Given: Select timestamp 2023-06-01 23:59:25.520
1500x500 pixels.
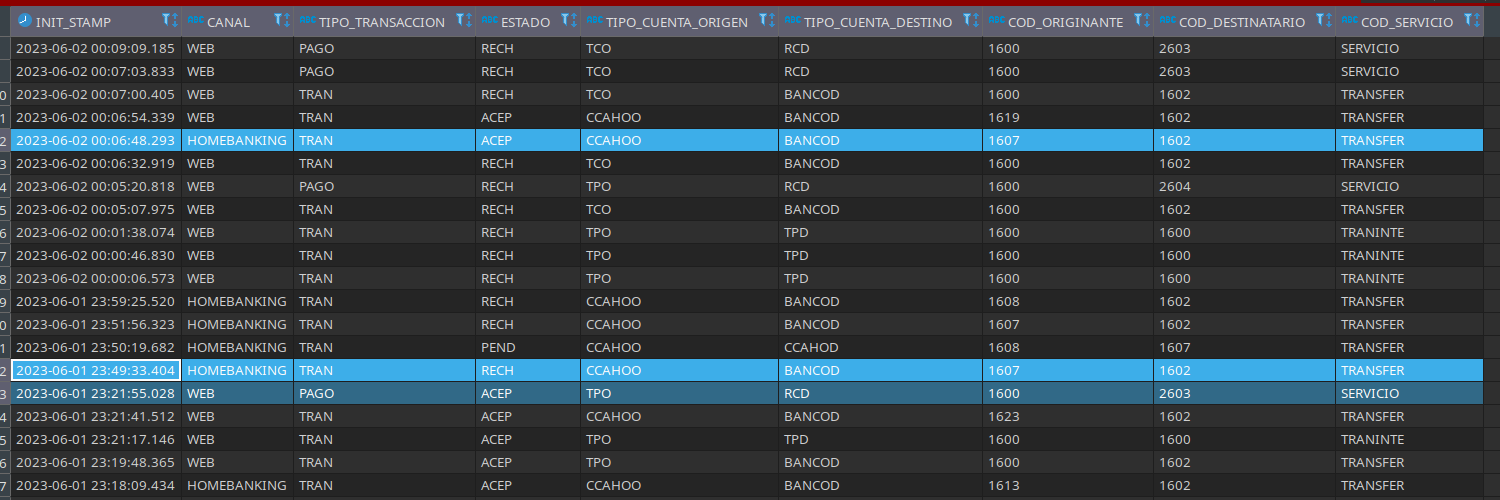Looking at the screenshot, I should (97, 301).
